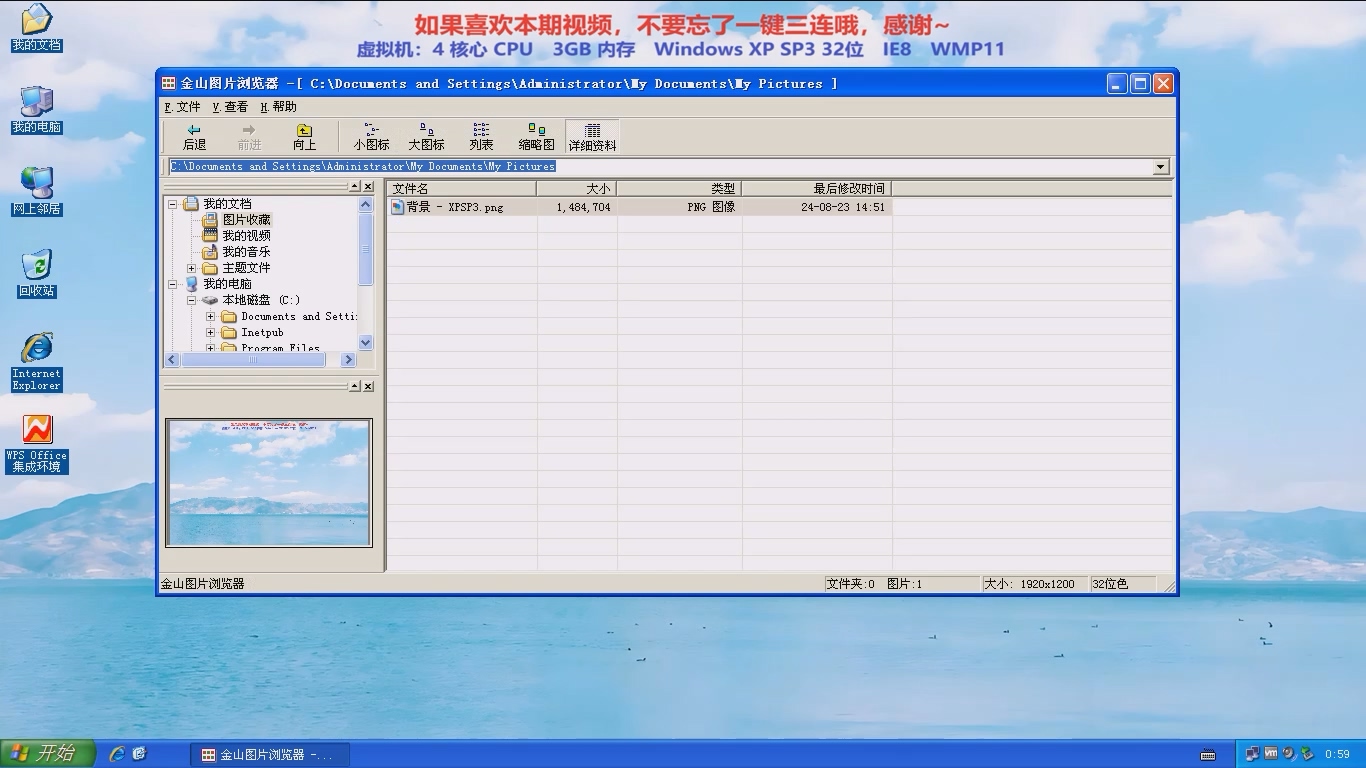Collapse the folder tree pane with its arrow button
The height and width of the screenshot is (768, 1366).
354,187
